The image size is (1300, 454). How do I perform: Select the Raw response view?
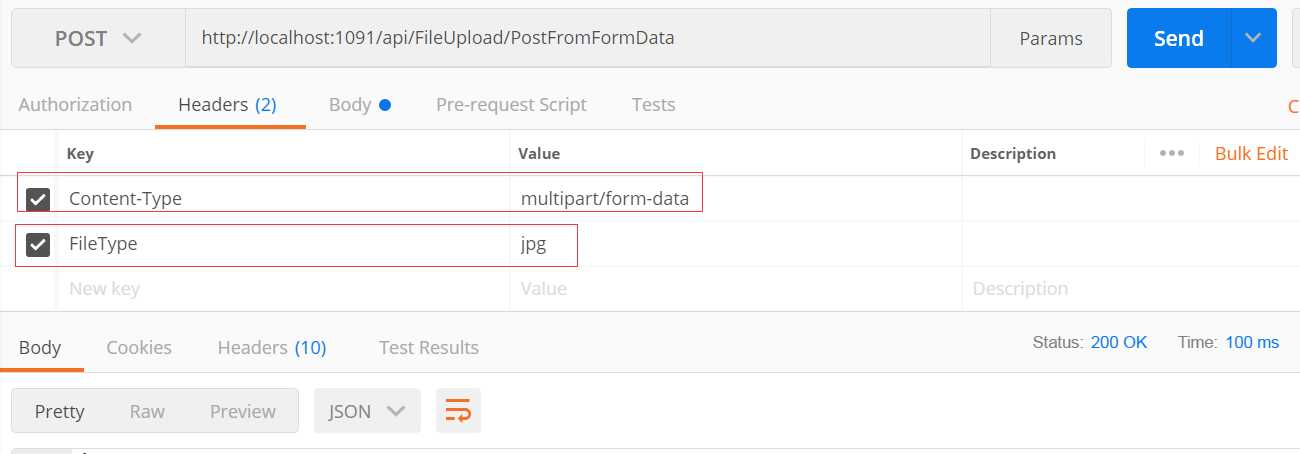pos(147,411)
